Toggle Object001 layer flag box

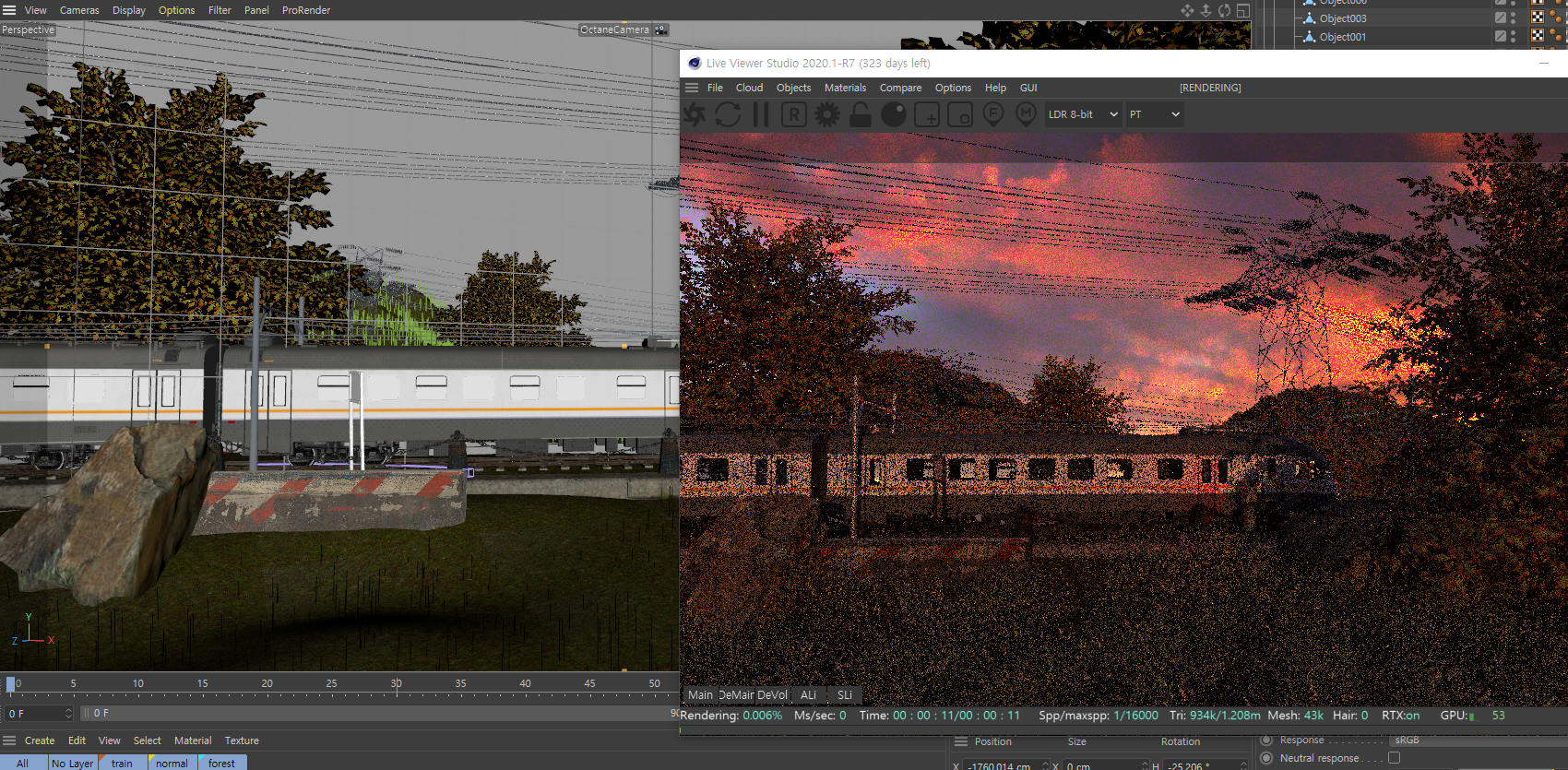coord(1501,37)
